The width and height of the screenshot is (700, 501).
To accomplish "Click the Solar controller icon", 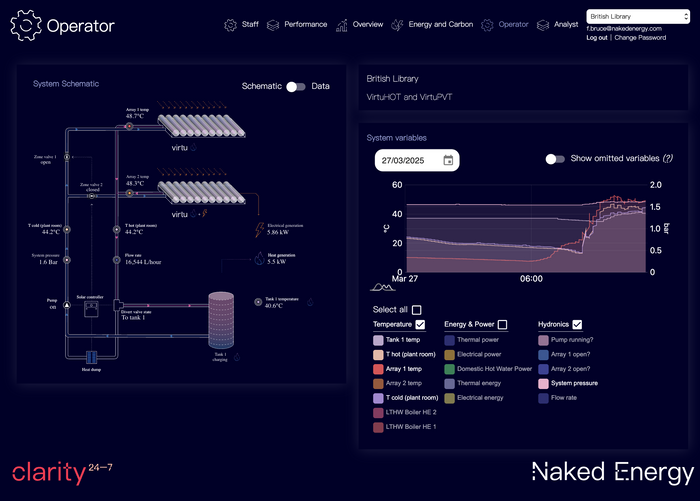I will (x=92, y=309).
